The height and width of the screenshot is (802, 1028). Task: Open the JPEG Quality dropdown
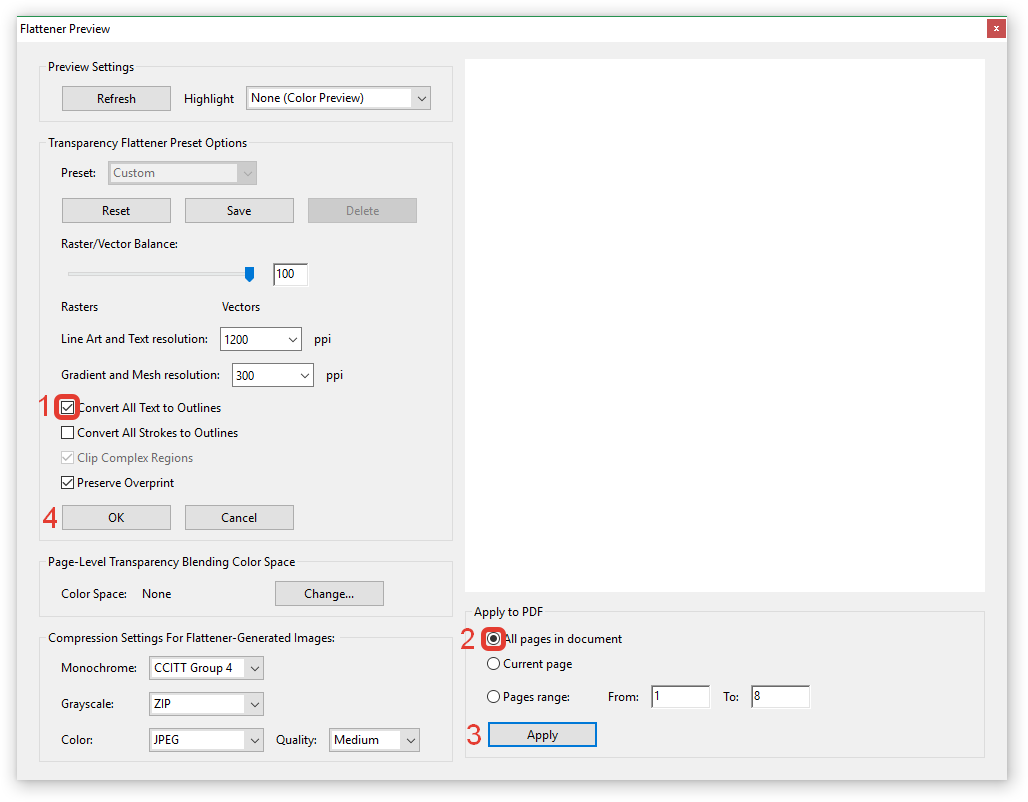tap(374, 740)
